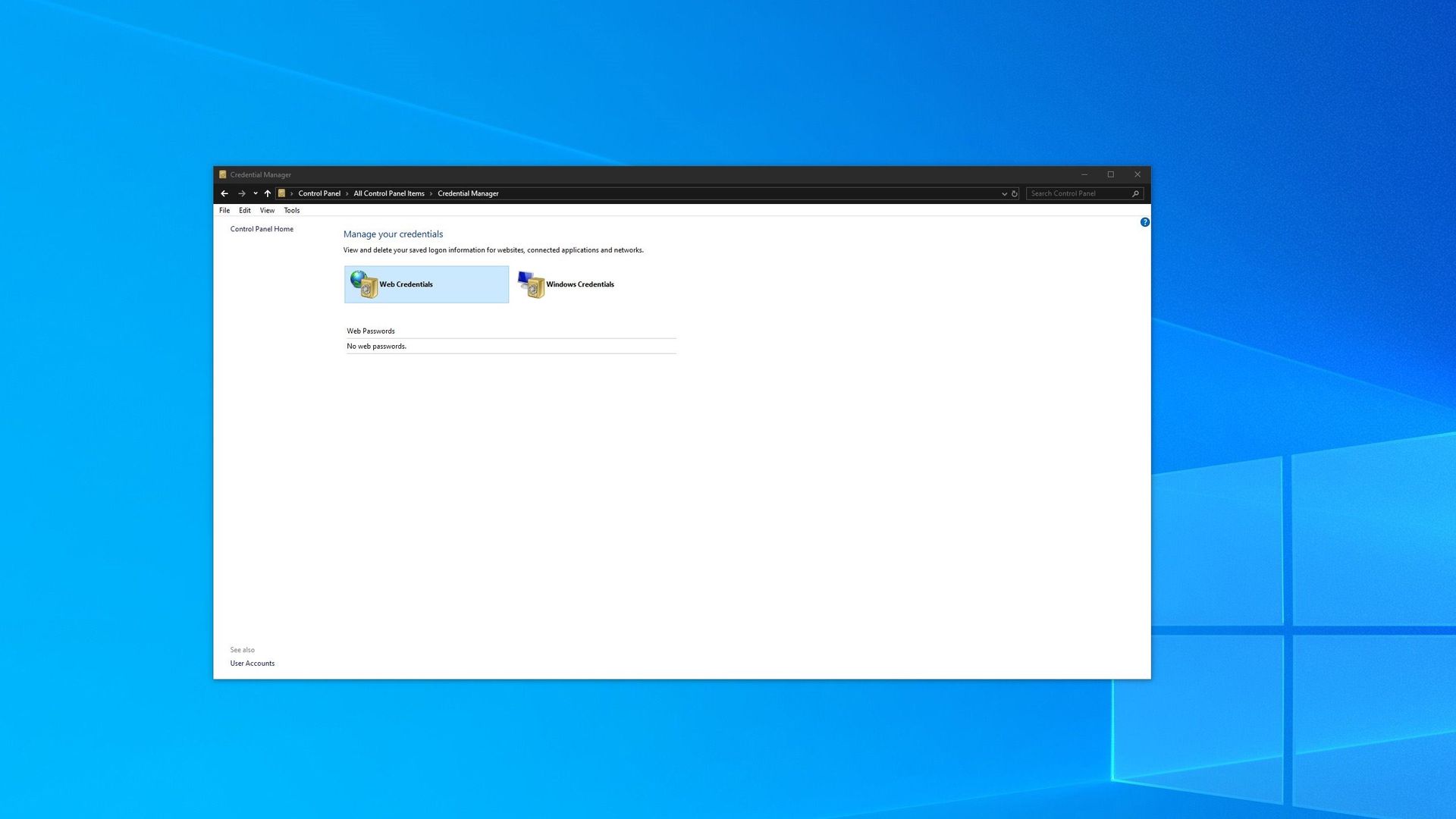This screenshot has height=819, width=1456.
Task: Click the up-one-level arrow icon
Action: [268, 193]
